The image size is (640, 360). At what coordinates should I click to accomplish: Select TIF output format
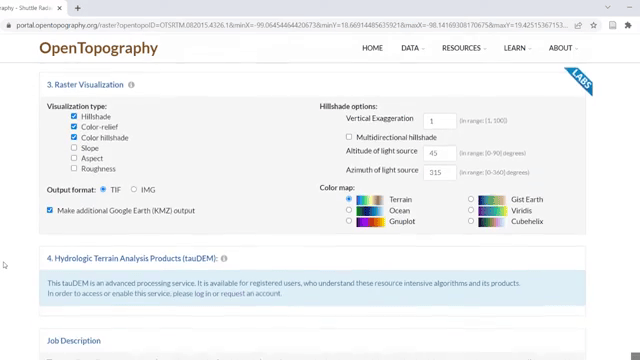pos(103,189)
